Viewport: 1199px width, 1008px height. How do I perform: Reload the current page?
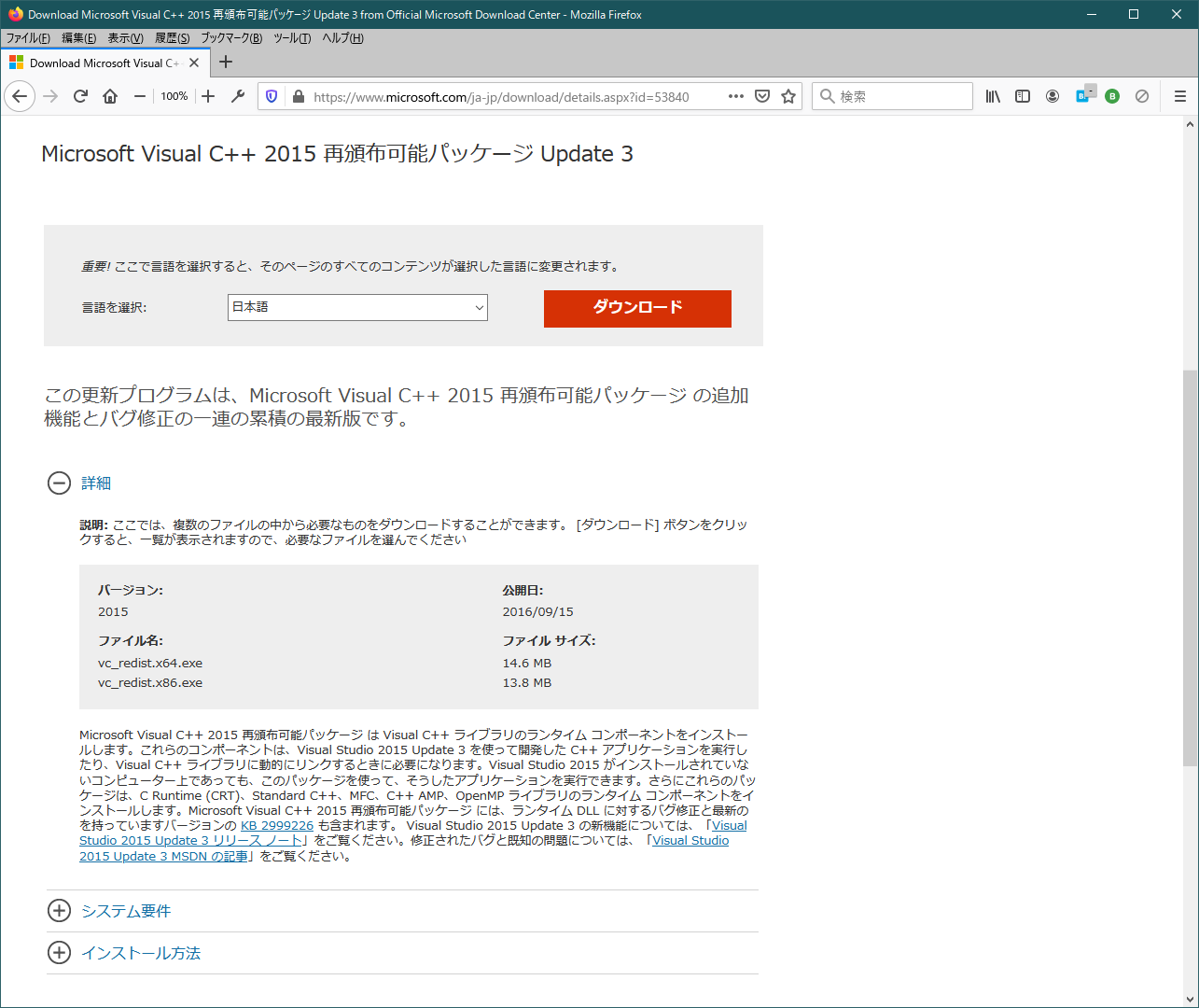(80, 96)
